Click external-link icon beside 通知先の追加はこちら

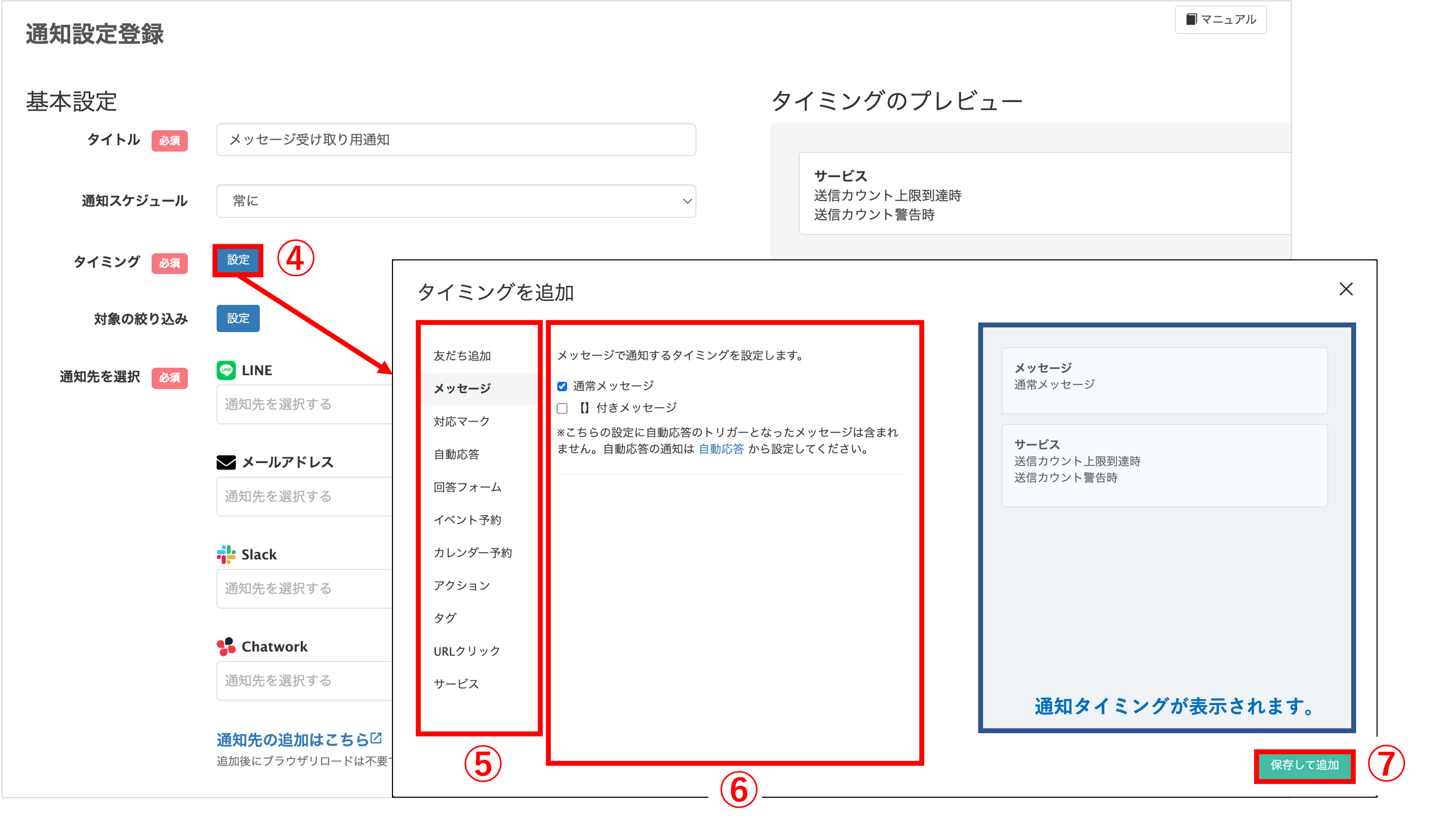pos(376,738)
